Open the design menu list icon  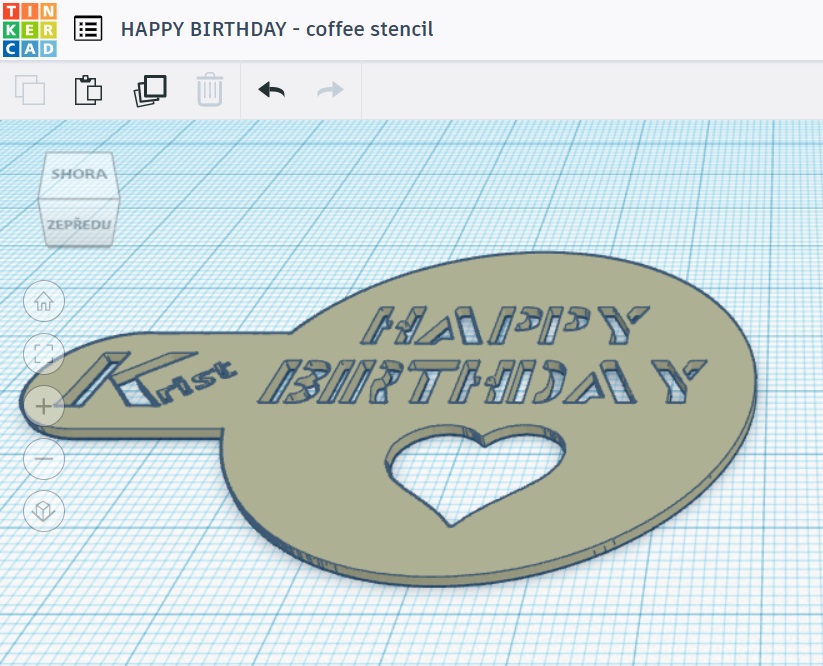(89, 28)
